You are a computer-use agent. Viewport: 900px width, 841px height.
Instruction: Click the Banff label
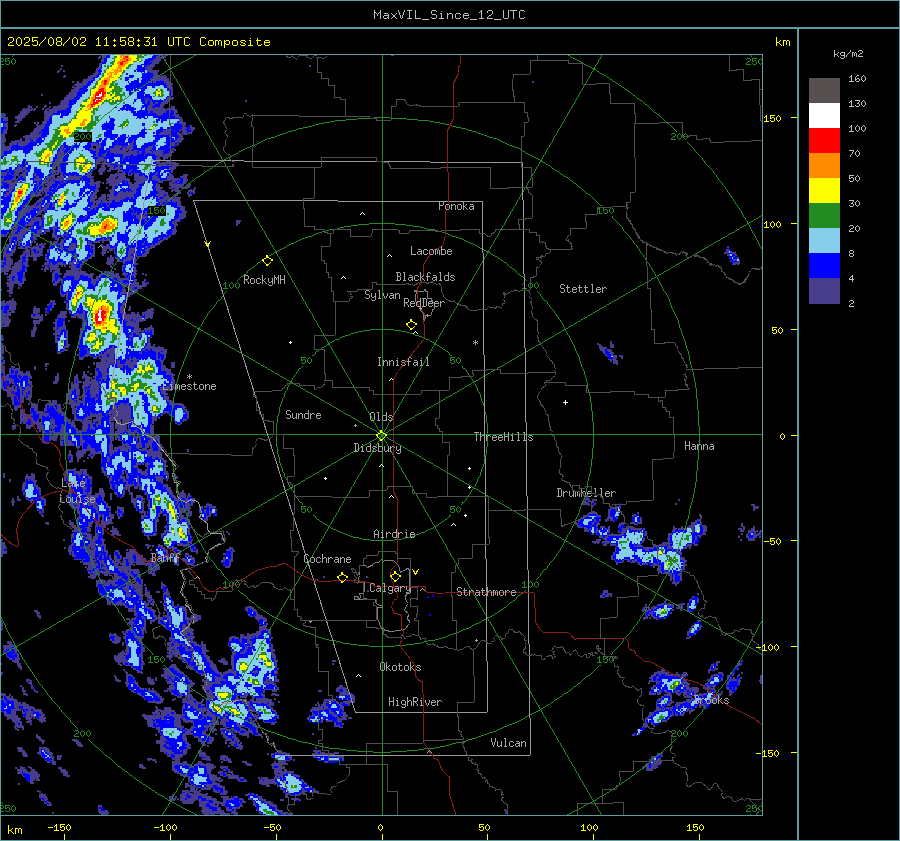(x=165, y=557)
